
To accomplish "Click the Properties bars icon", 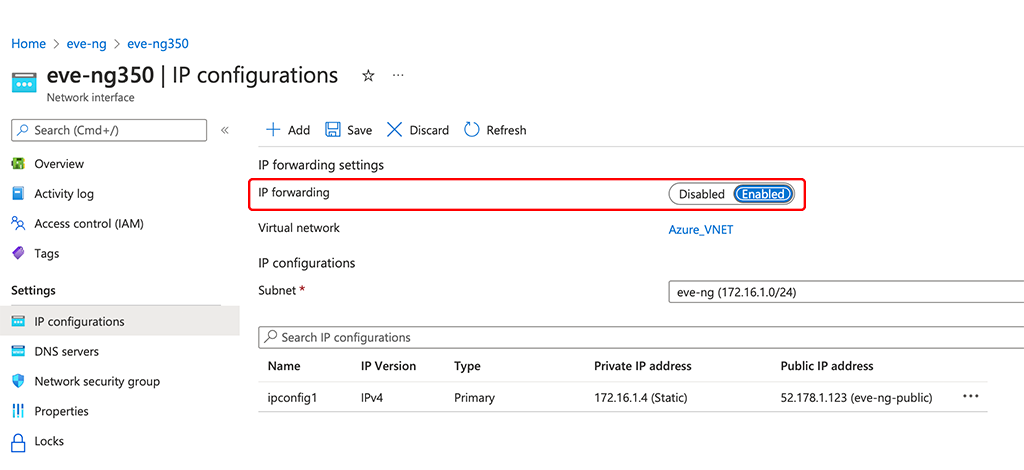I will point(18,411).
